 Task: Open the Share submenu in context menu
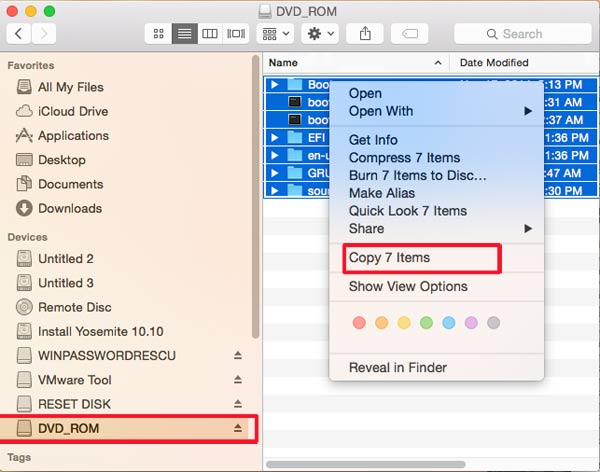point(436,229)
